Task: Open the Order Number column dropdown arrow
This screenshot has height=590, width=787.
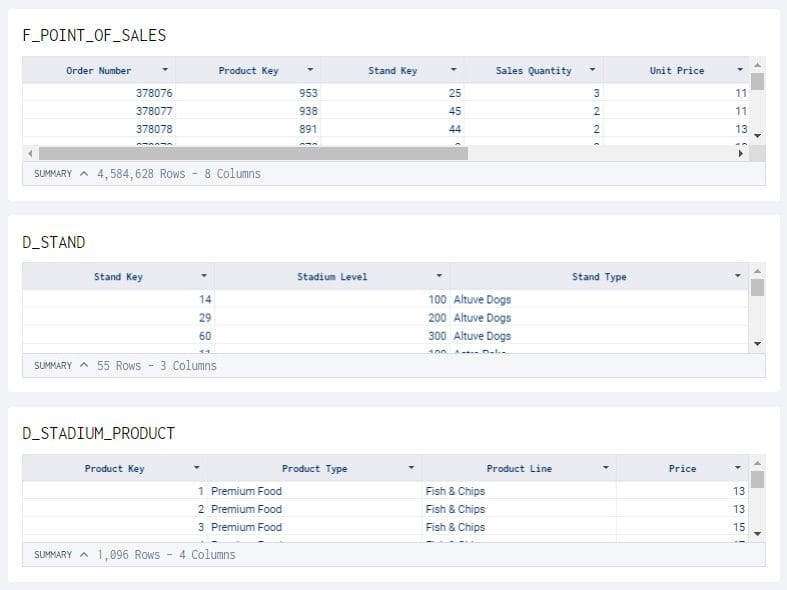Action: point(165,70)
